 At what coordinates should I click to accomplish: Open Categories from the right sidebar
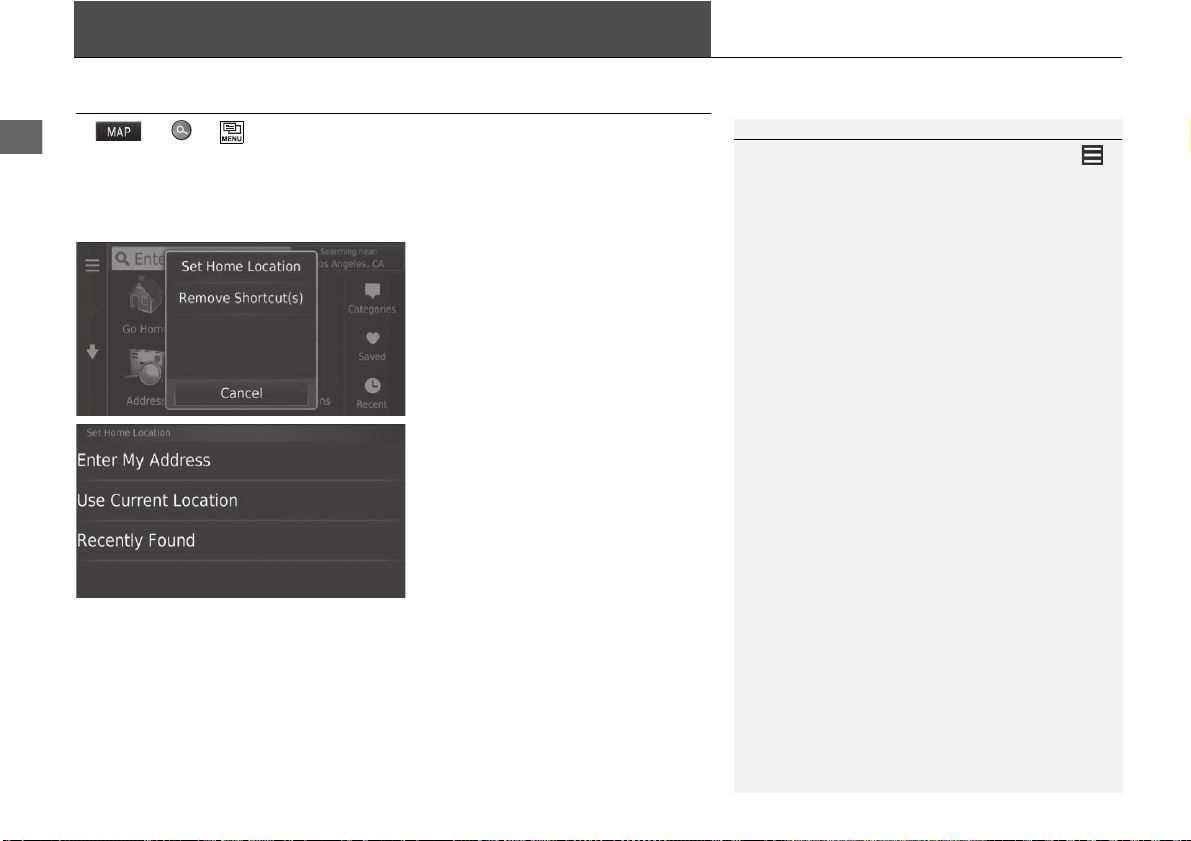pos(371,298)
